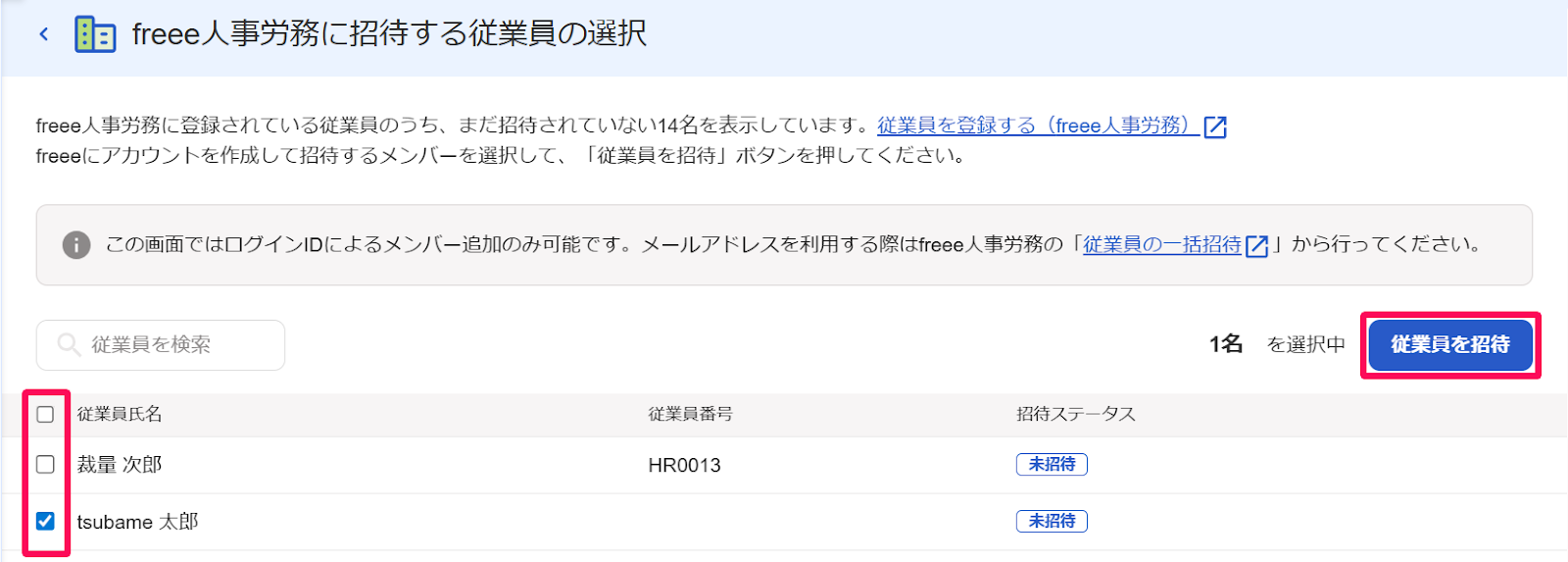
Task: Click the 未招待 badge for tsubame 太郎
Action: pos(1052,521)
